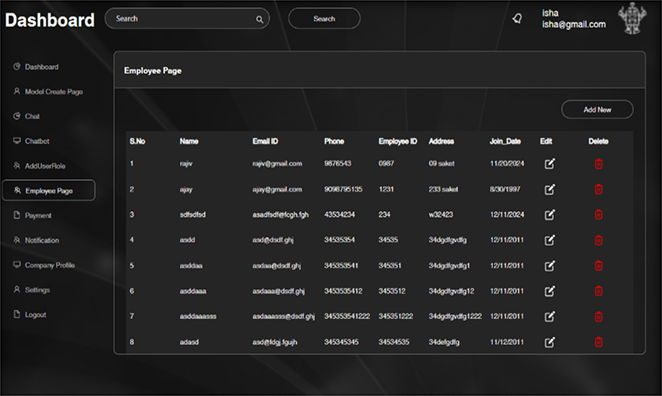Screen dimensions: 662x396
Task: Select the address cell w32423
Action: [x=441, y=215]
